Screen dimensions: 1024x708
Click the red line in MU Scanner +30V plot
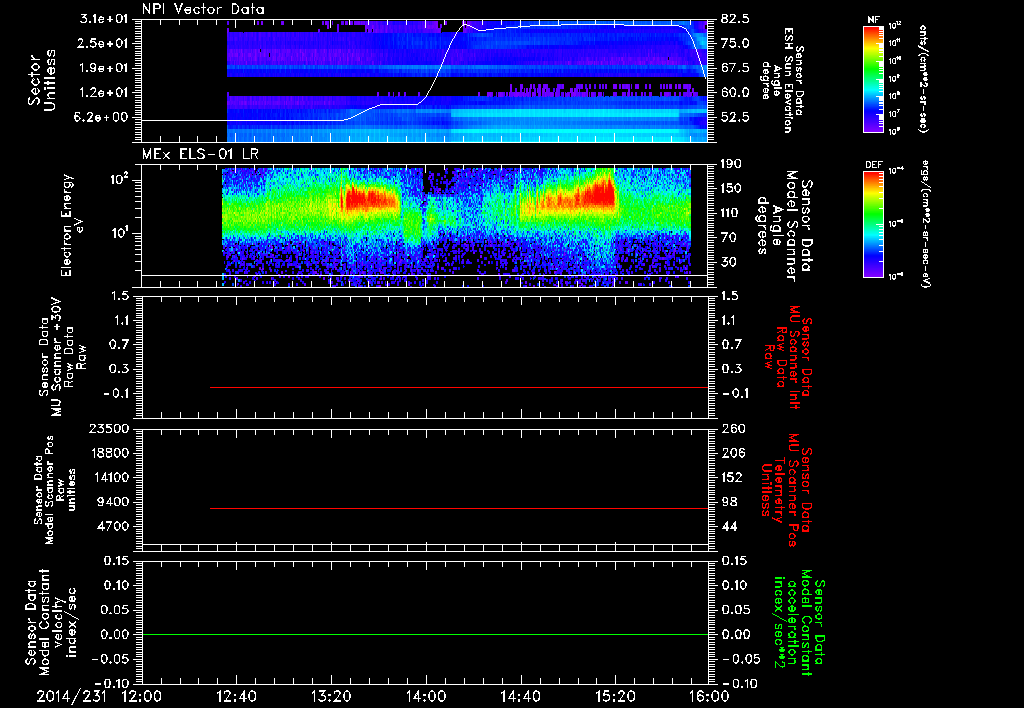coord(458,387)
